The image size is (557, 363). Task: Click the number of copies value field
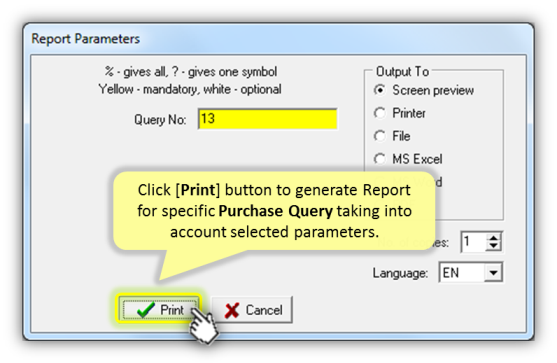click(474, 242)
